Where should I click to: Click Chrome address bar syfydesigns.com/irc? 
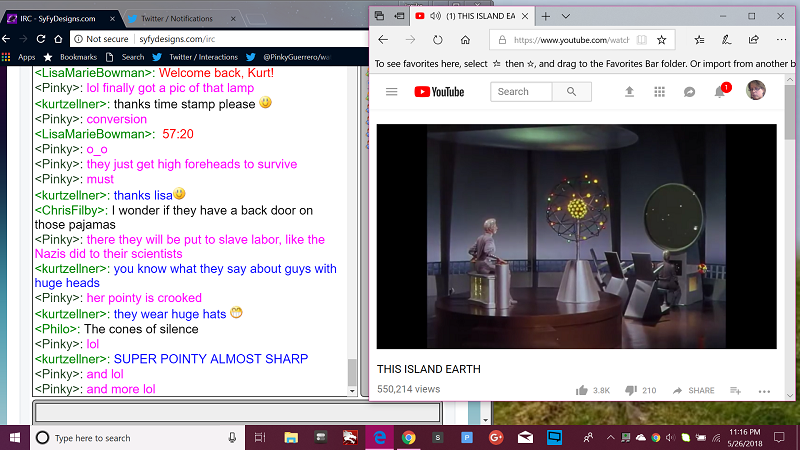177,39
